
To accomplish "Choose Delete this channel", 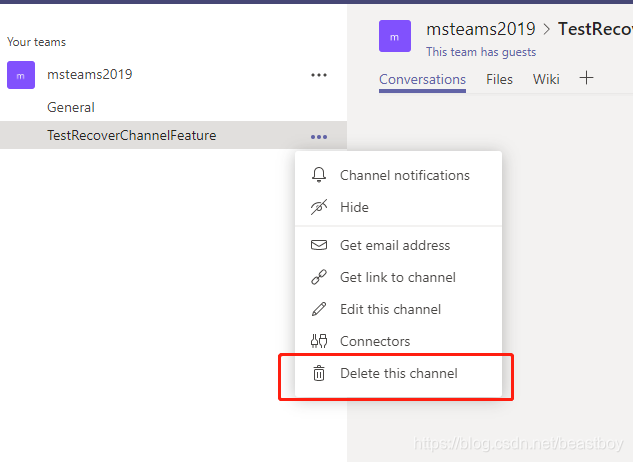I will click(x=398, y=373).
